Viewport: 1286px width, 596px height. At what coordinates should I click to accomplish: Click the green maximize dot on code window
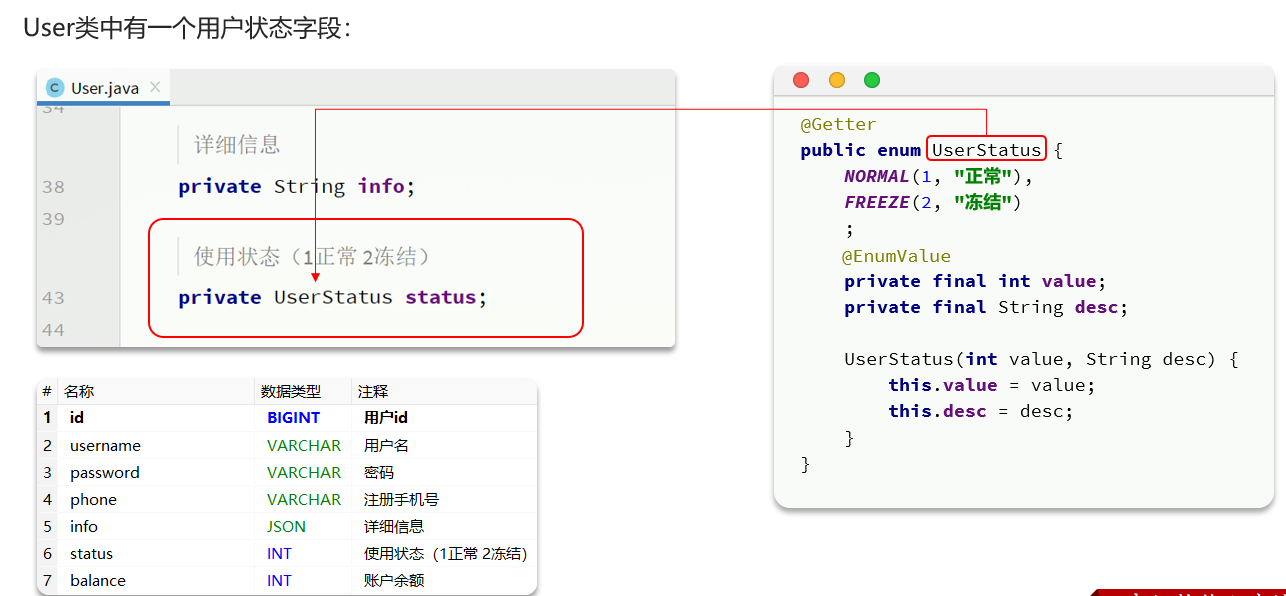coord(872,80)
